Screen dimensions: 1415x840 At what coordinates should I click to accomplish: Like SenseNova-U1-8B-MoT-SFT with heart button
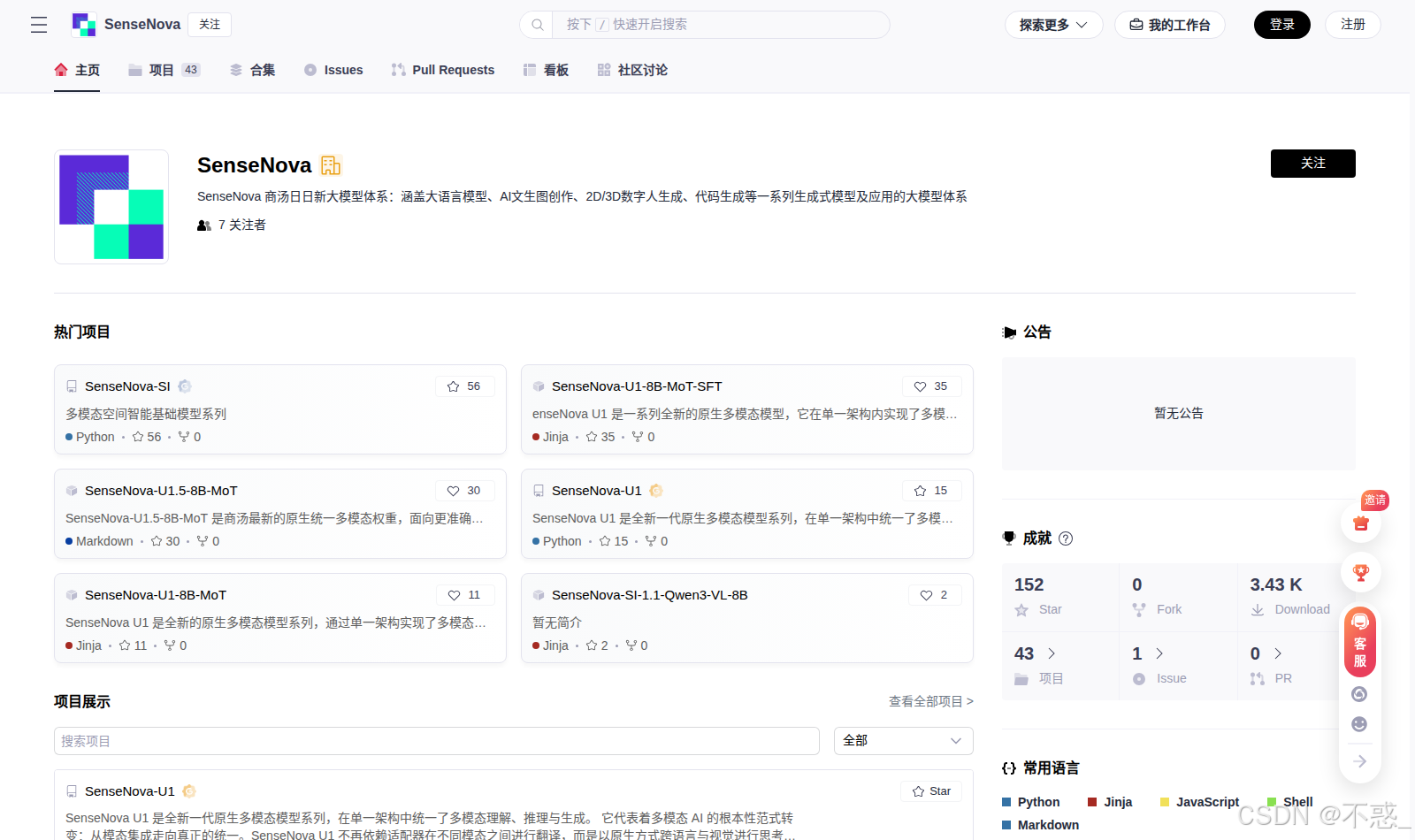coord(931,386)
